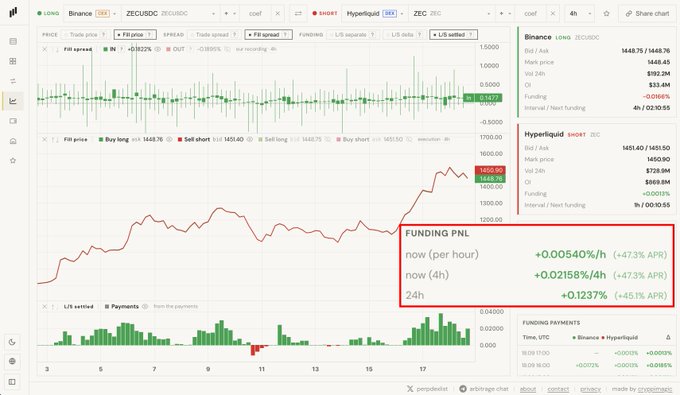
Task: Click the Hyperliquid funding value +0.0013%
Action: pos(656,193)
